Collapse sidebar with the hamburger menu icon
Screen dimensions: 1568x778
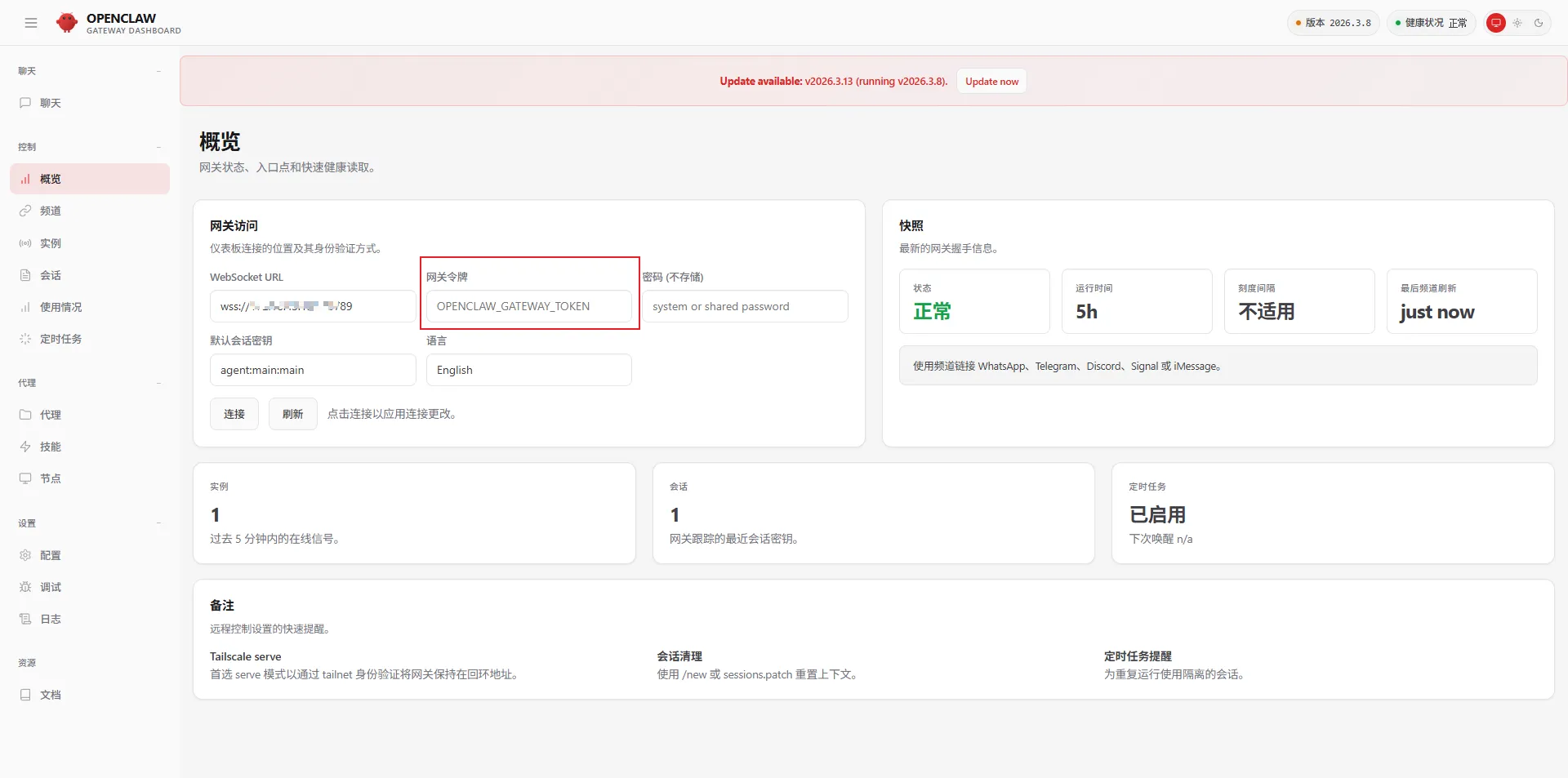coord(31,23)
